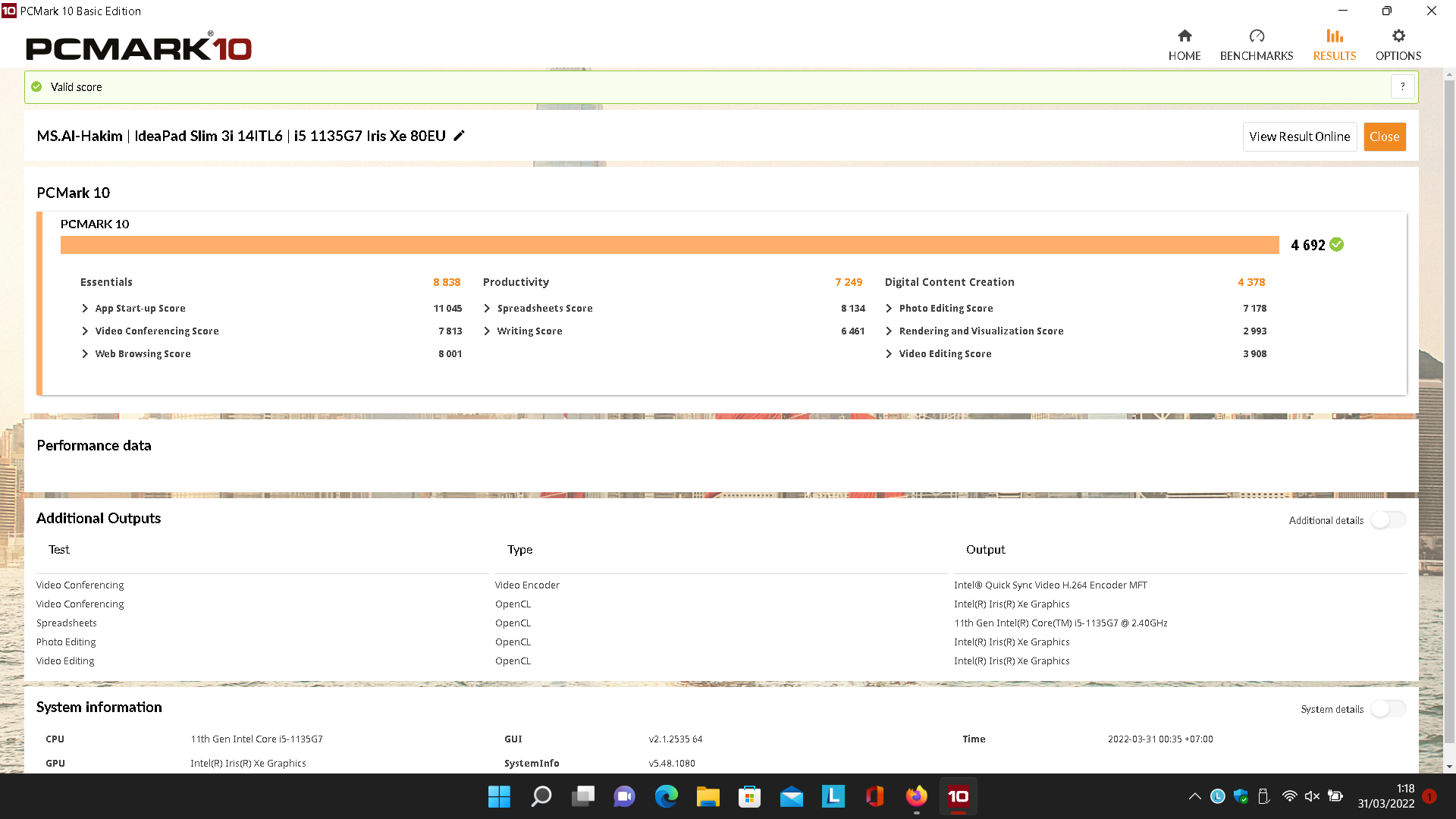The image size is (1456, 819).
Task: Show hidden tray icons chevron
Action: [1194, 796]
